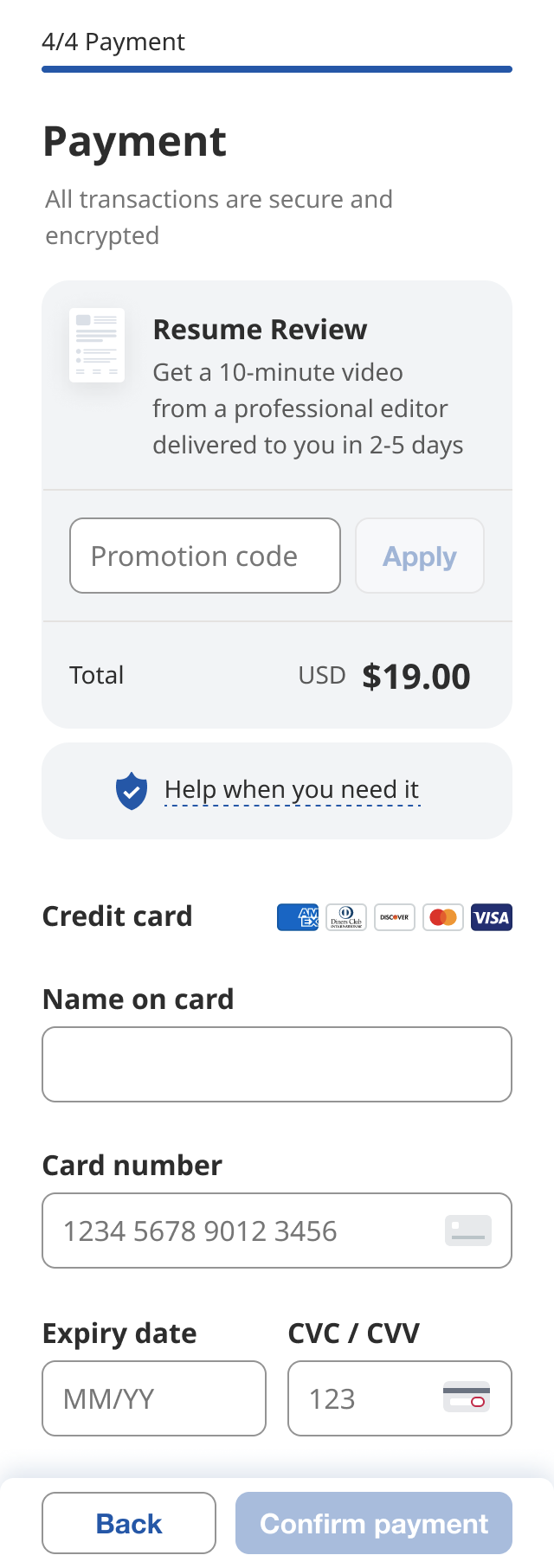
Task: Click the American Express card icon
Action: tap(298, 917)
